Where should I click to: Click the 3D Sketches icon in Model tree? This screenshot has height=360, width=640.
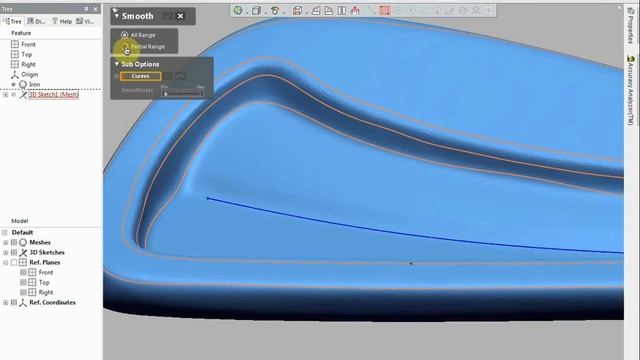(23, 253)
